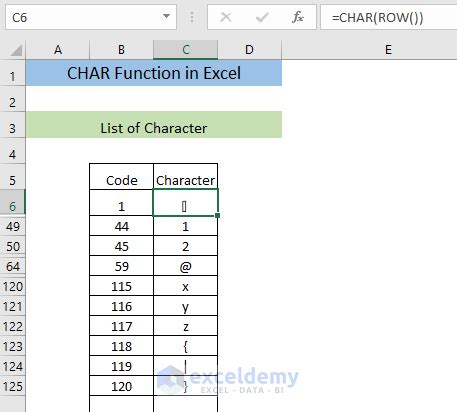457x412 pixels.
Task: Click character cell showing y
Action: [185, 306]
